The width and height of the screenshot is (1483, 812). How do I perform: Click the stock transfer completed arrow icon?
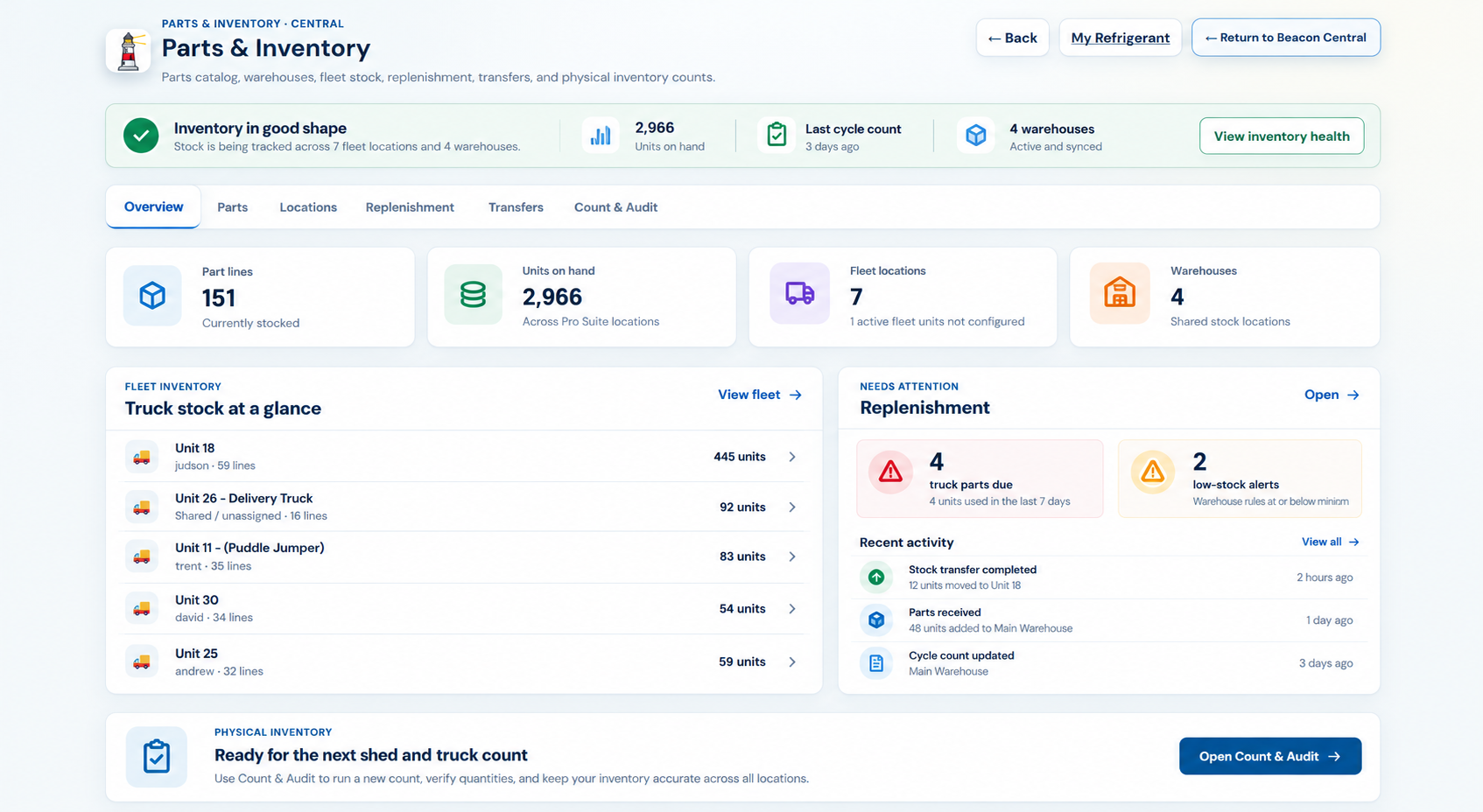[x=876, y=577]
